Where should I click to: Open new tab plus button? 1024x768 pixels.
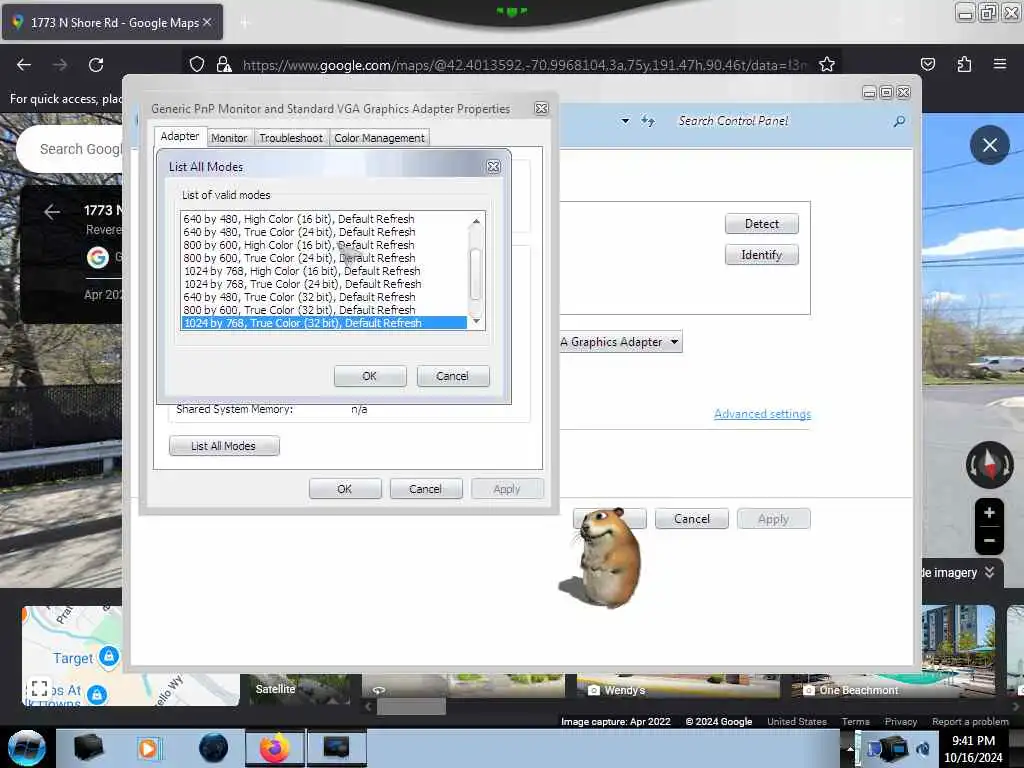(245, 23)
